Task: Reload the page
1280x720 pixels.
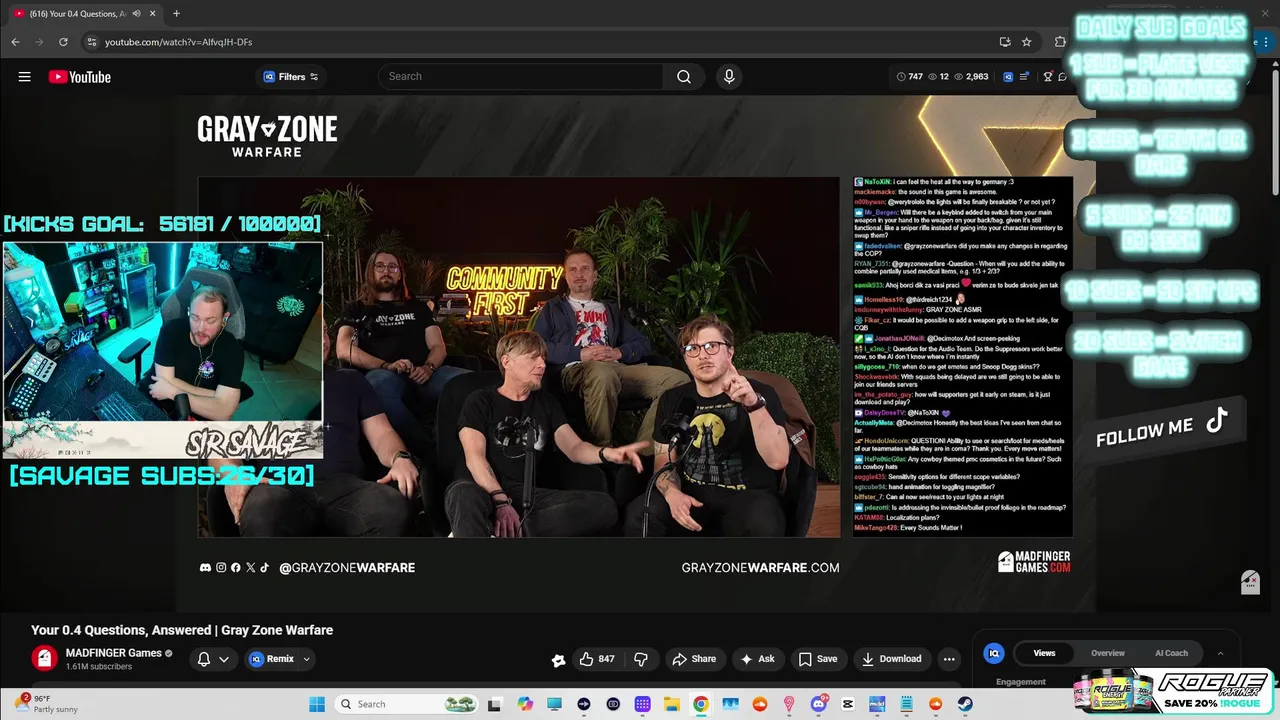Action: [x=63, y=42]
